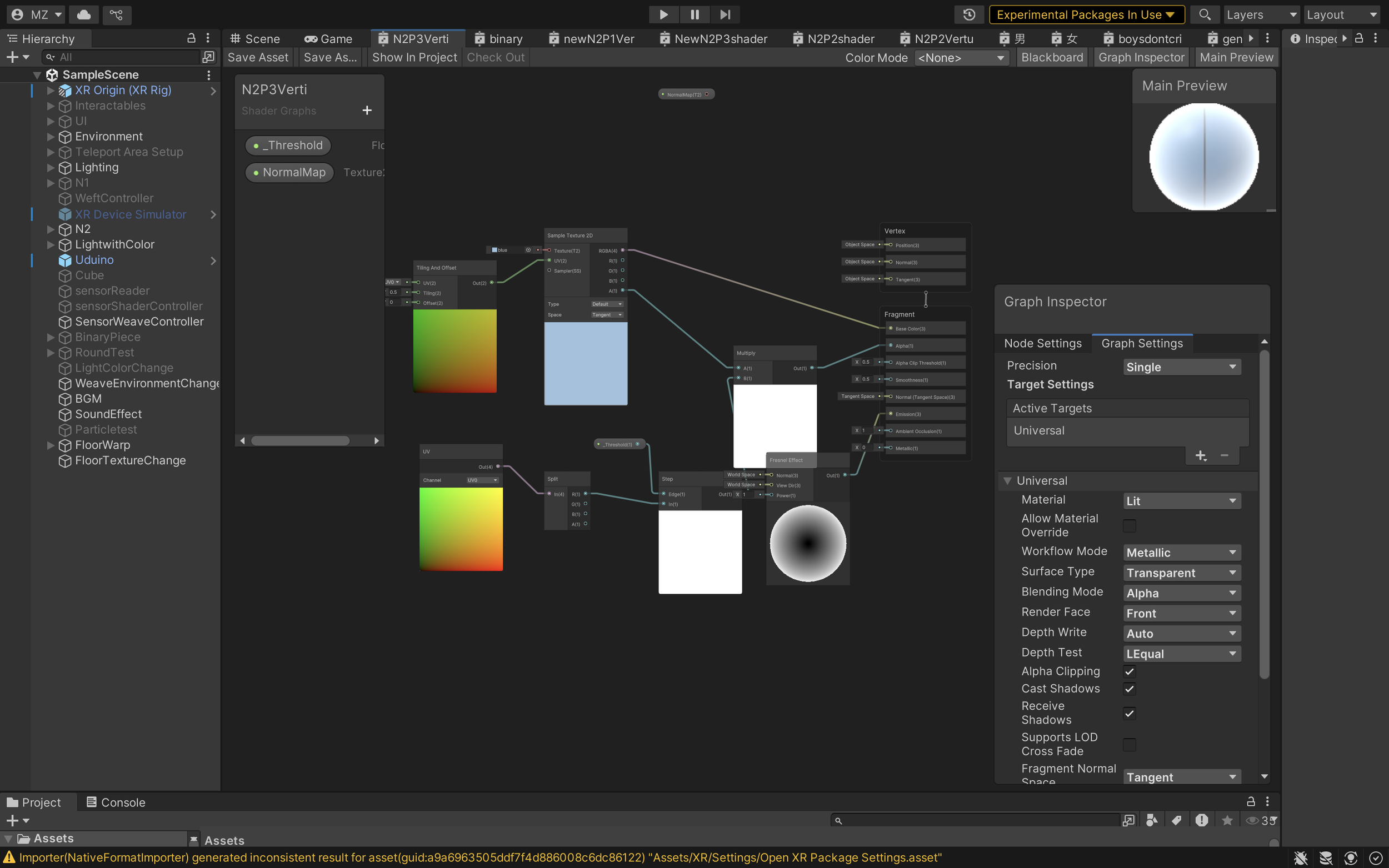Switch to the Node Settings tab
1389x868 pixels.
point(1043,343)
